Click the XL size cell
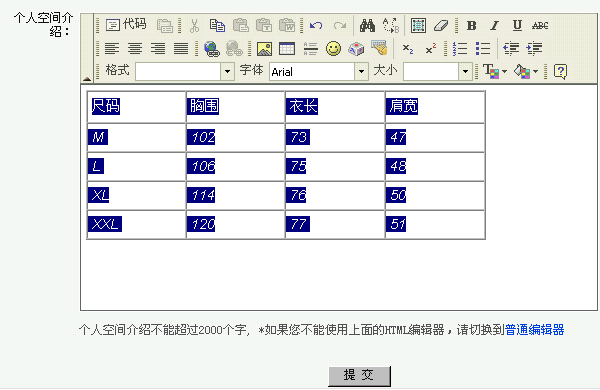The width and height of the screenshot is (600, 390). (136, 195)
